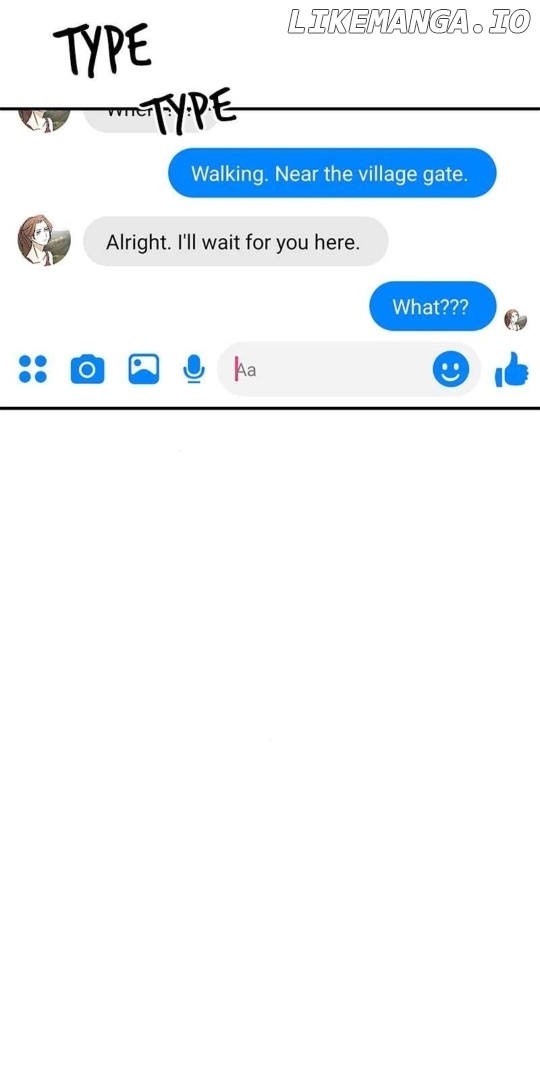Send a thumbs-up like
The width and height of the screenshot is (540, 1080).
coord(511,369)
